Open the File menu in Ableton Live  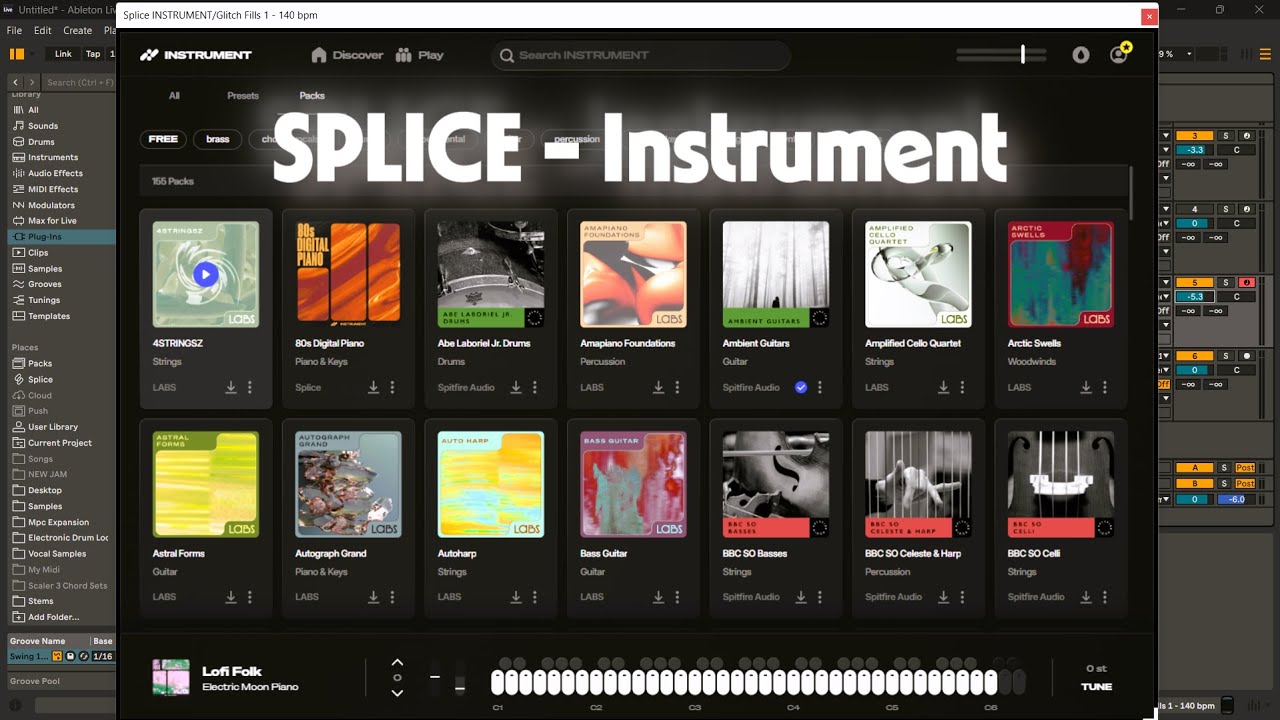click(x=14, y=30)
